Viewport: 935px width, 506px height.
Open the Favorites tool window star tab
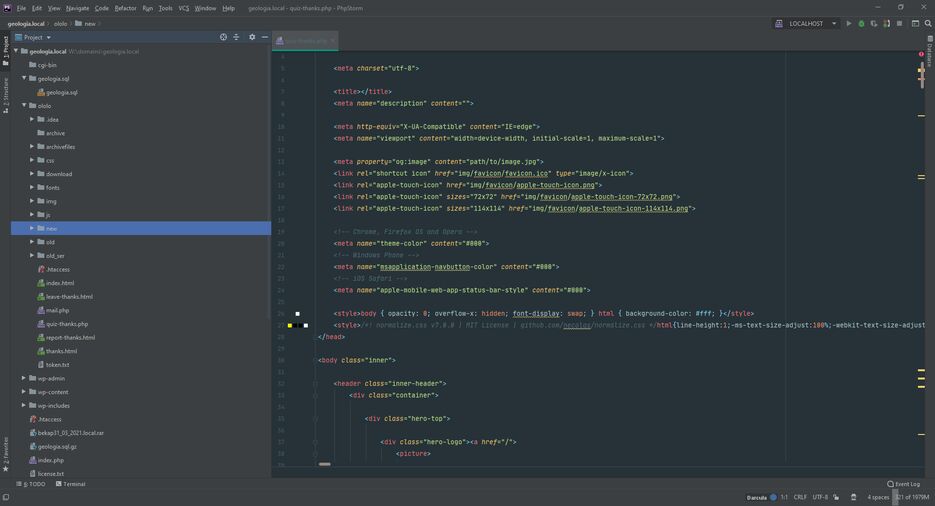[x=5, y=455]
